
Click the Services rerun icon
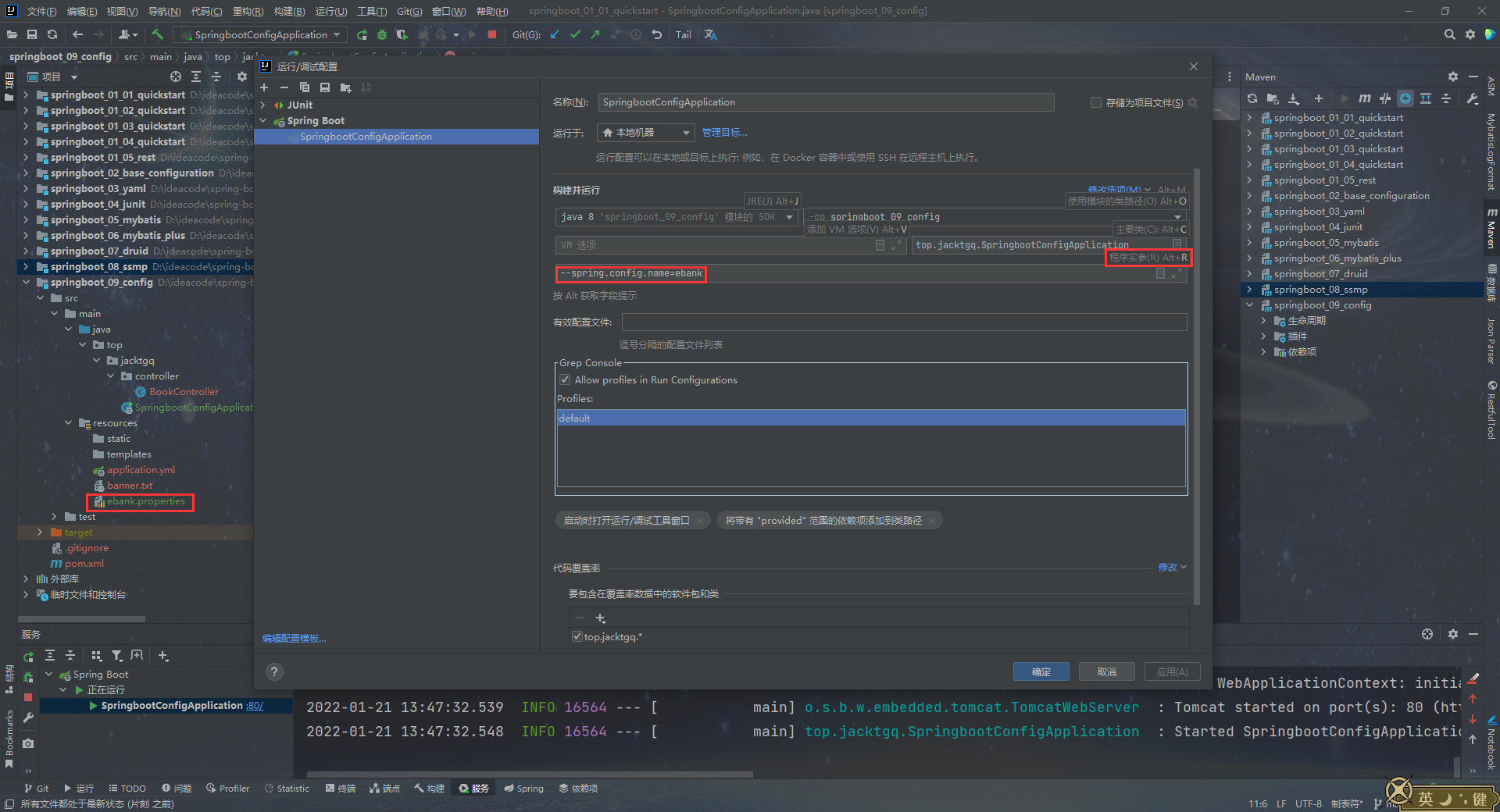28,657
